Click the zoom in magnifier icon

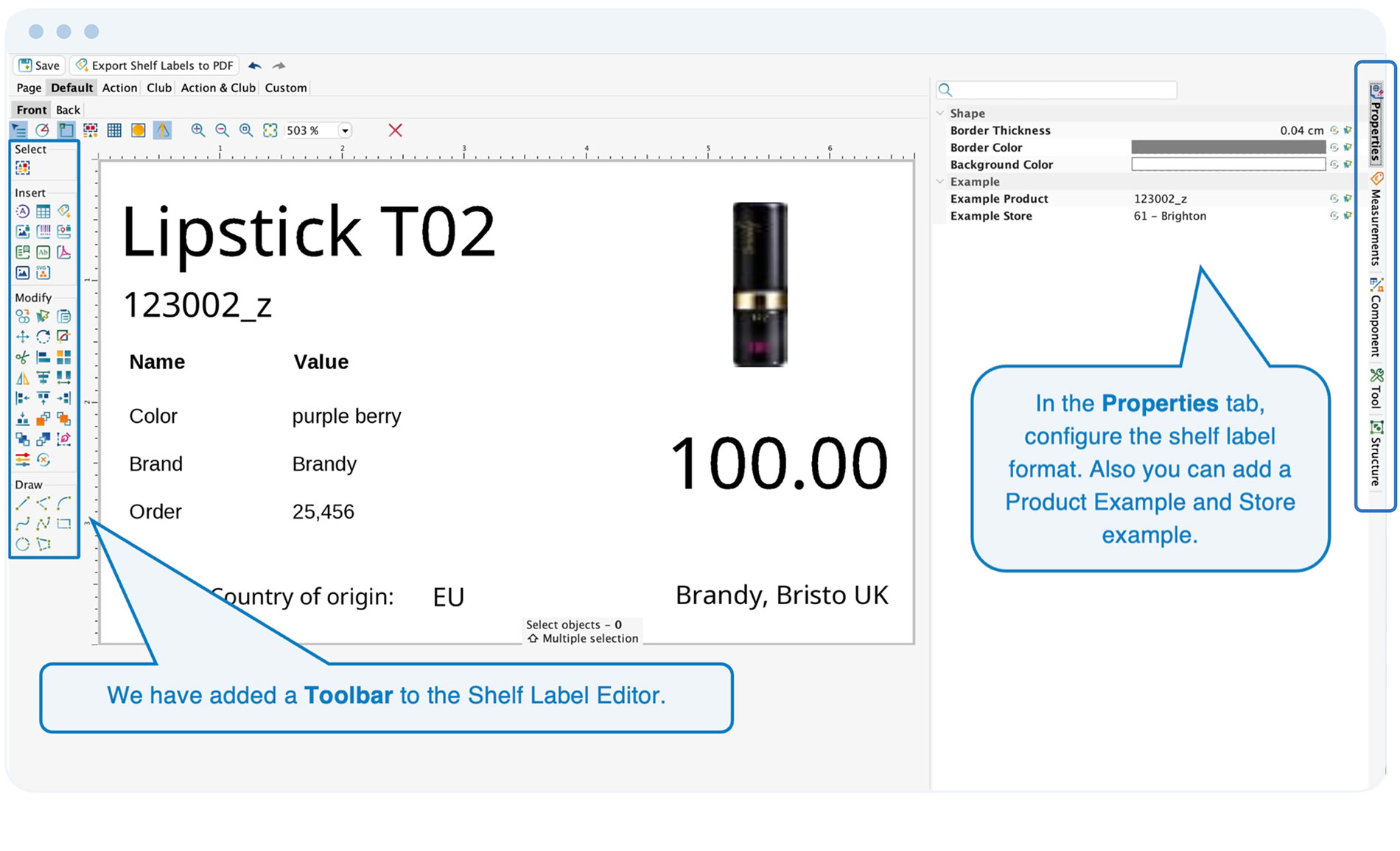[x=197, y=130]
